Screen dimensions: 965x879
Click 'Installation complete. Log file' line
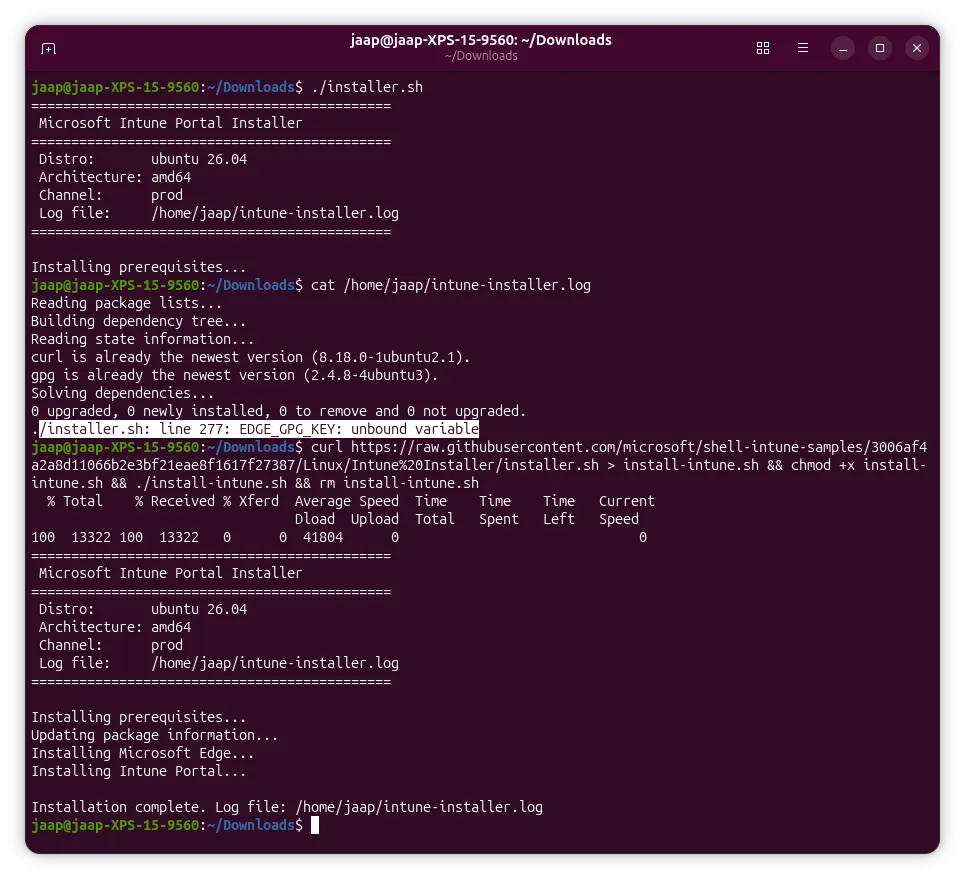pyautogui.click(x=287, y=807)
